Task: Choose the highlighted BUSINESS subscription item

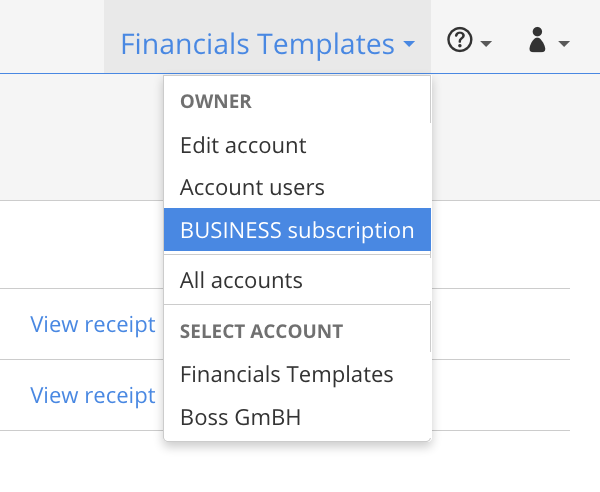Action: (x=297, y=230)
